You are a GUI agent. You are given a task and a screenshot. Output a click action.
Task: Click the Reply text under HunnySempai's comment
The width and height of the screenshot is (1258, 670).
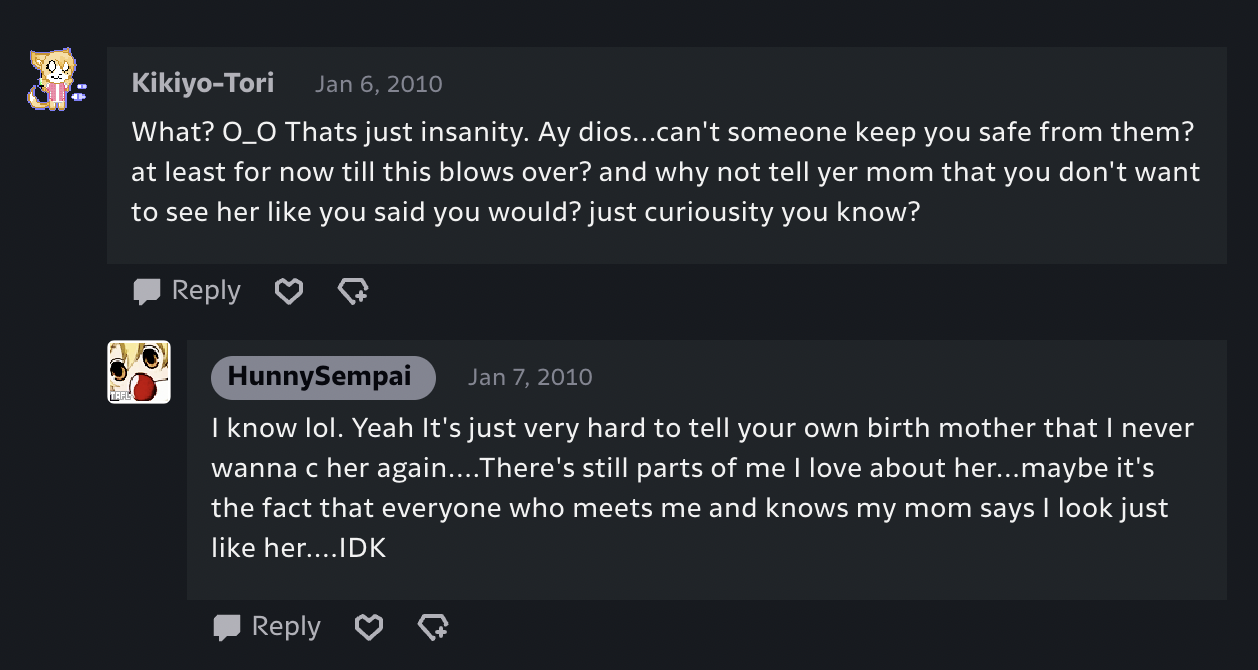point(286,627)
